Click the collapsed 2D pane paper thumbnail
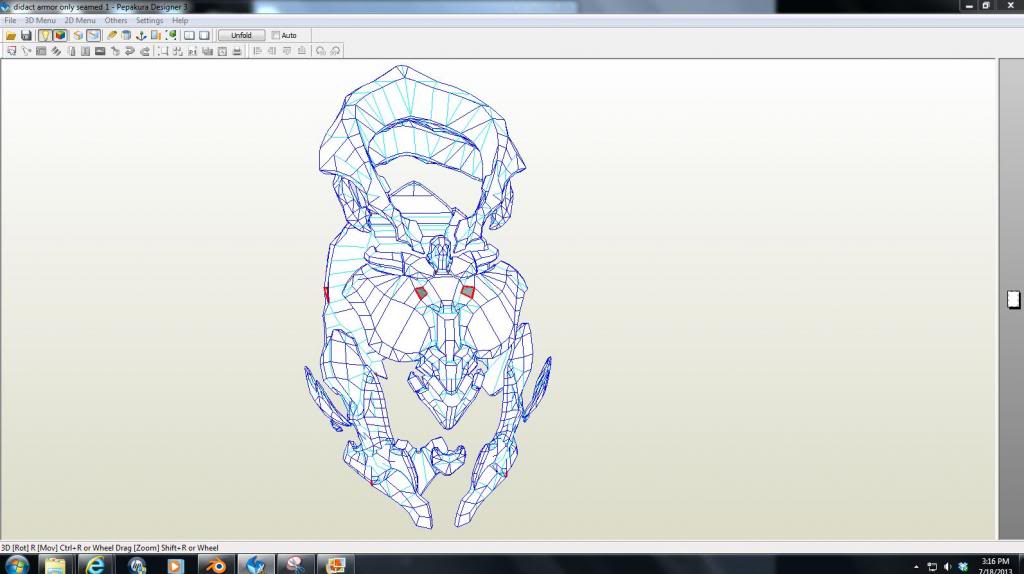 (1013, 299)
